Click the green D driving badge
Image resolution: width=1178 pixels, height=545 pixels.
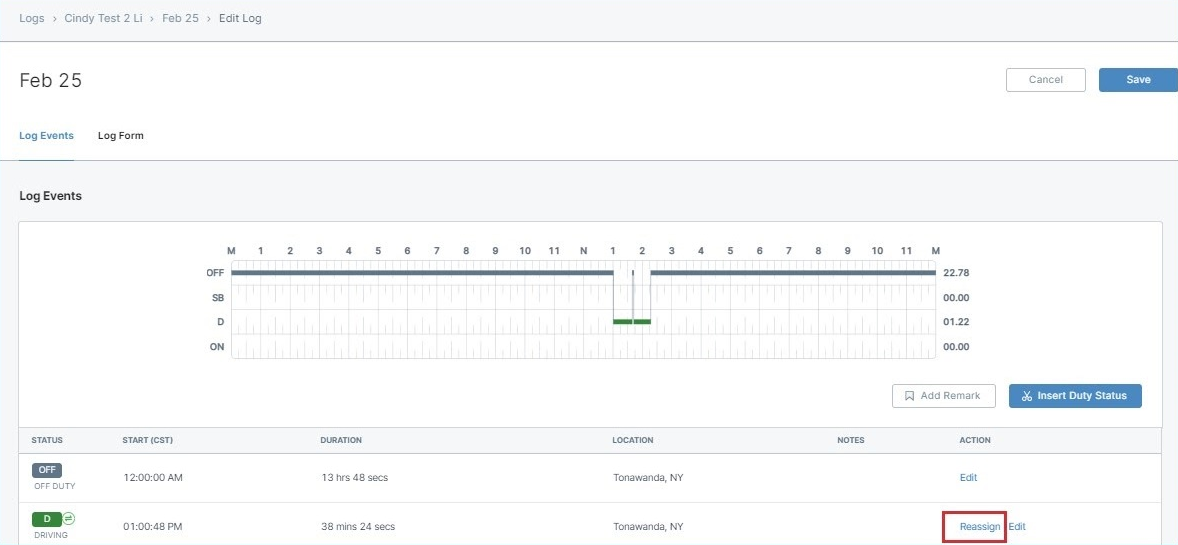click(x=47, y=519)
